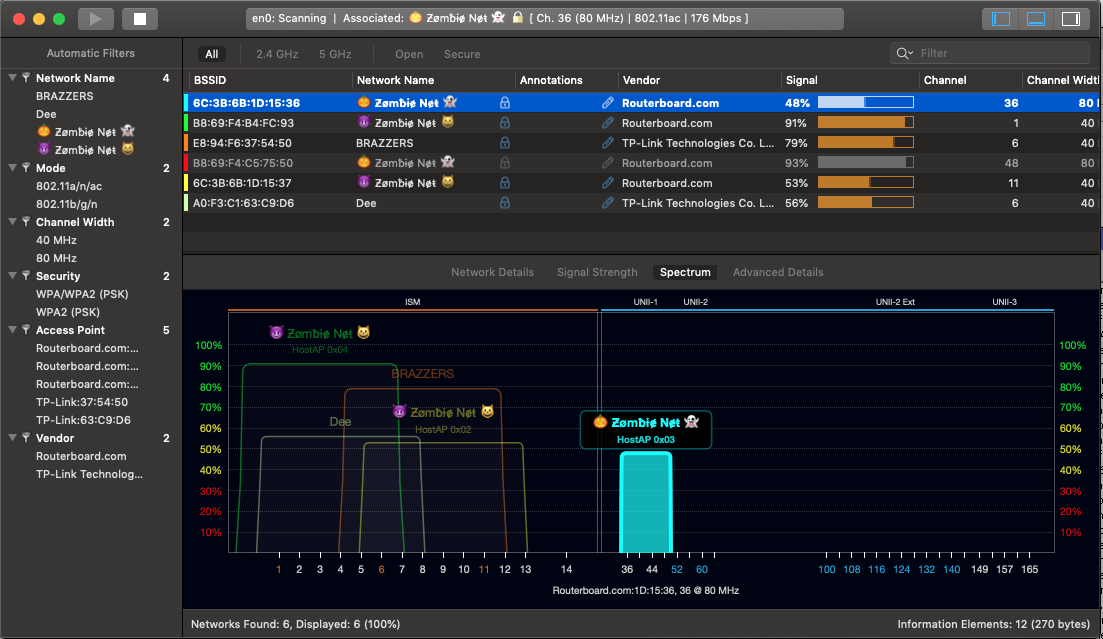The width and height of the screenshot is (1103, 639).
Task: Click the lock icon for 6C:3B:6B:1D:15:37
Action: 504,183
